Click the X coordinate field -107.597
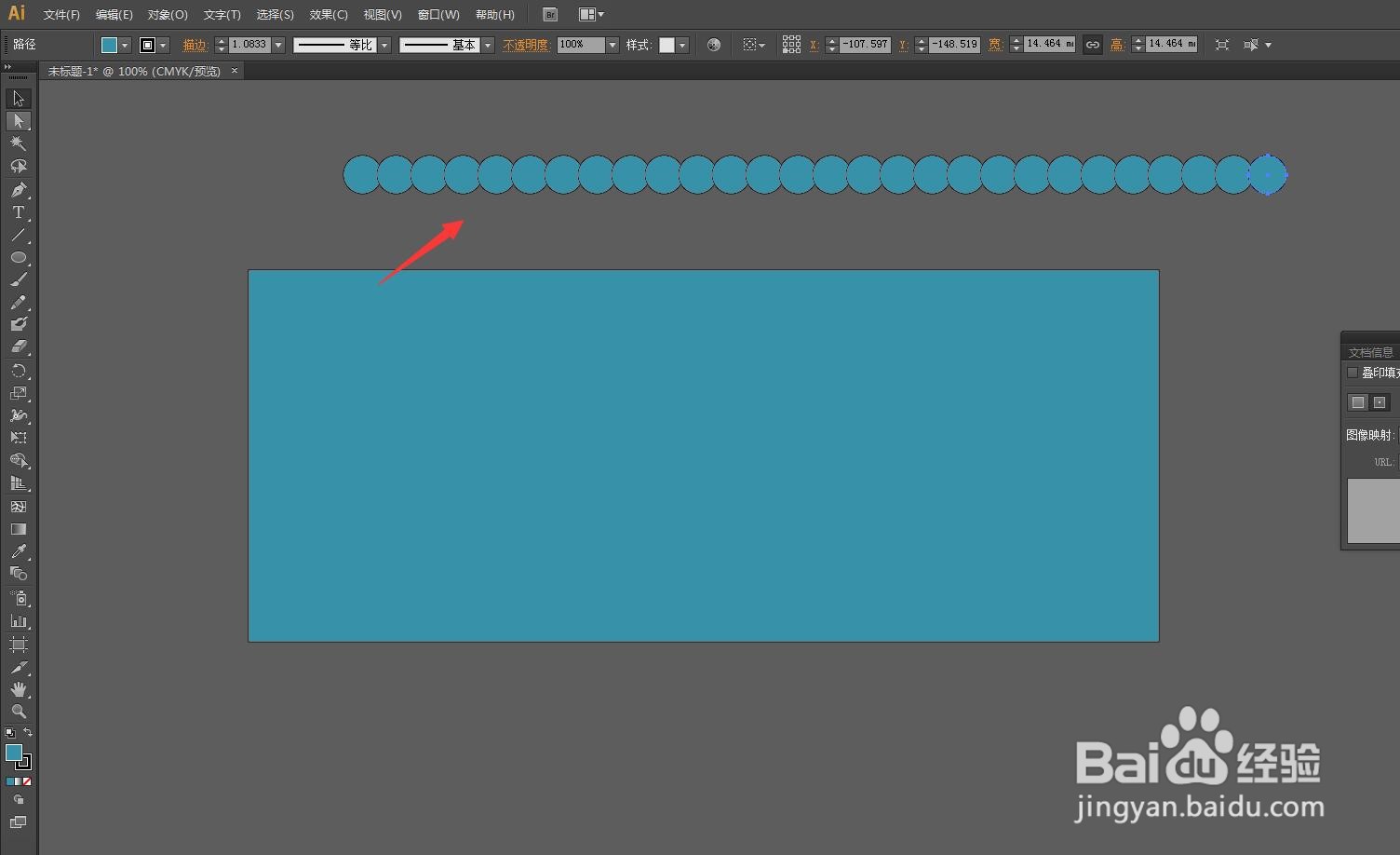 [866, 45]
